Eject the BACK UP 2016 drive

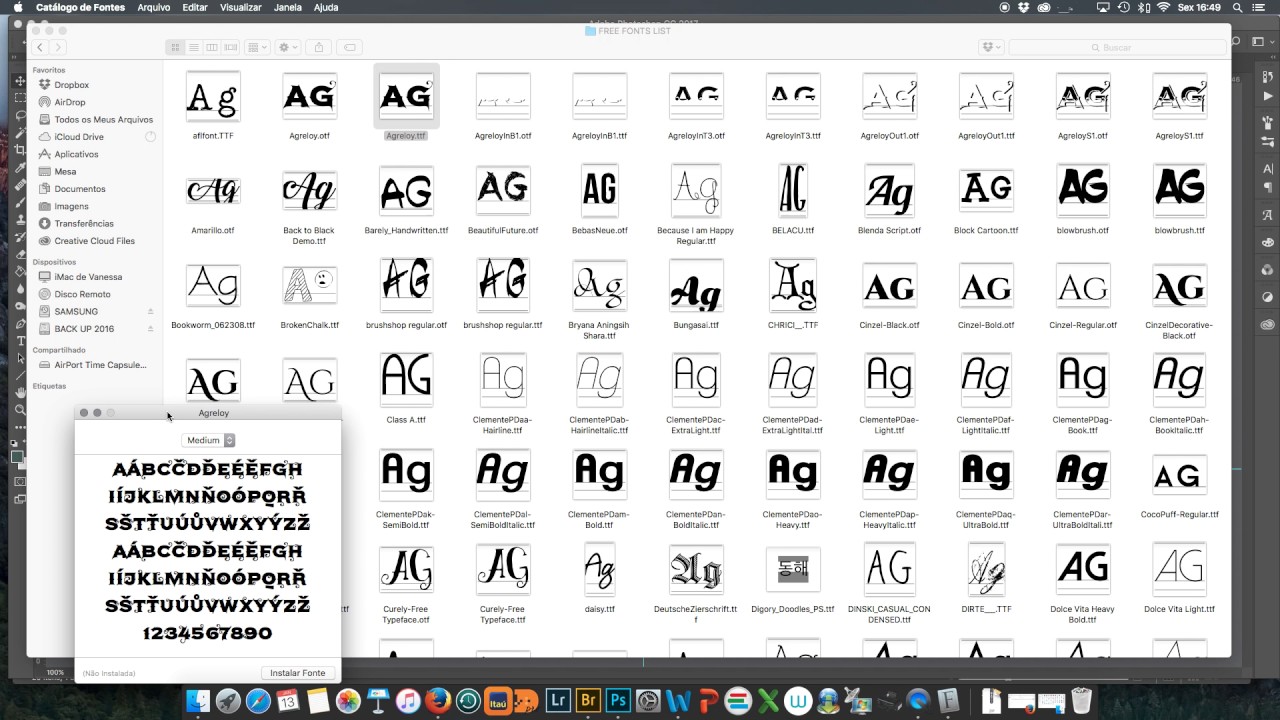(x=151, y=329)
